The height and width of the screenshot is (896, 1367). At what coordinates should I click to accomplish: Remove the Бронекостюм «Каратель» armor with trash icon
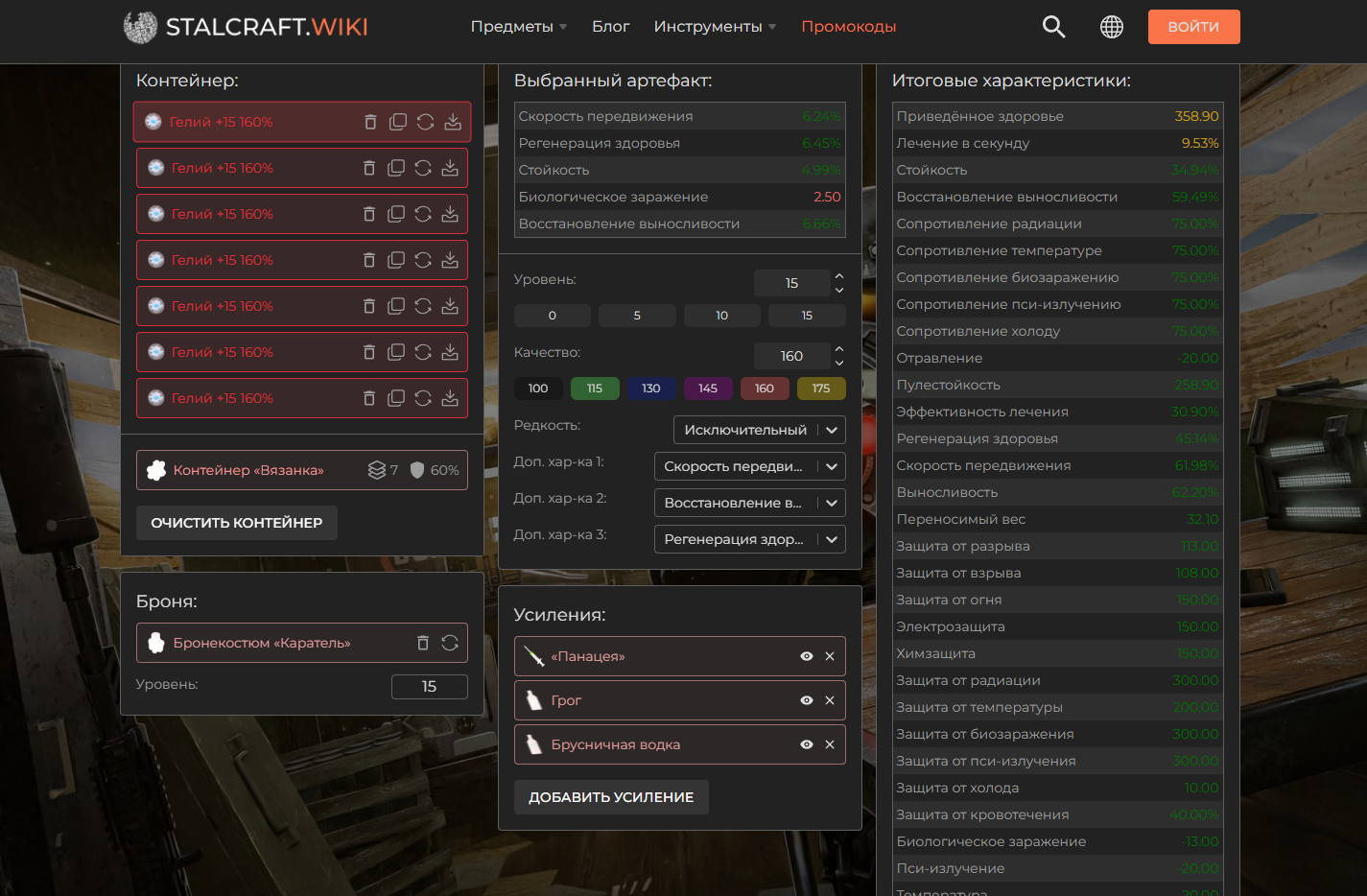pos(422,643)
